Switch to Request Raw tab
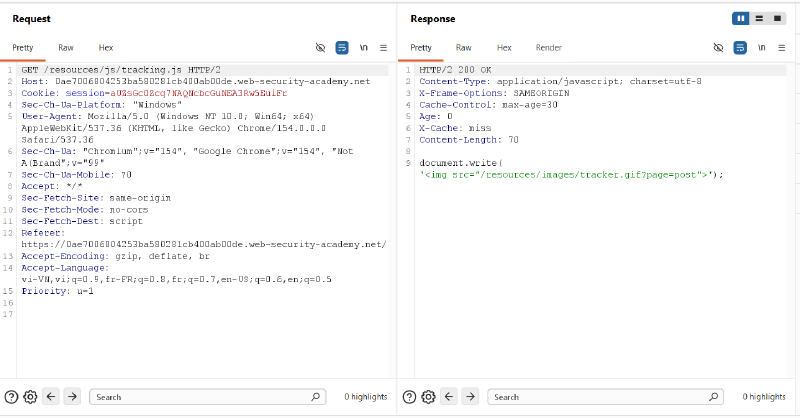This screenshot has height=418, width=800. 66,47
